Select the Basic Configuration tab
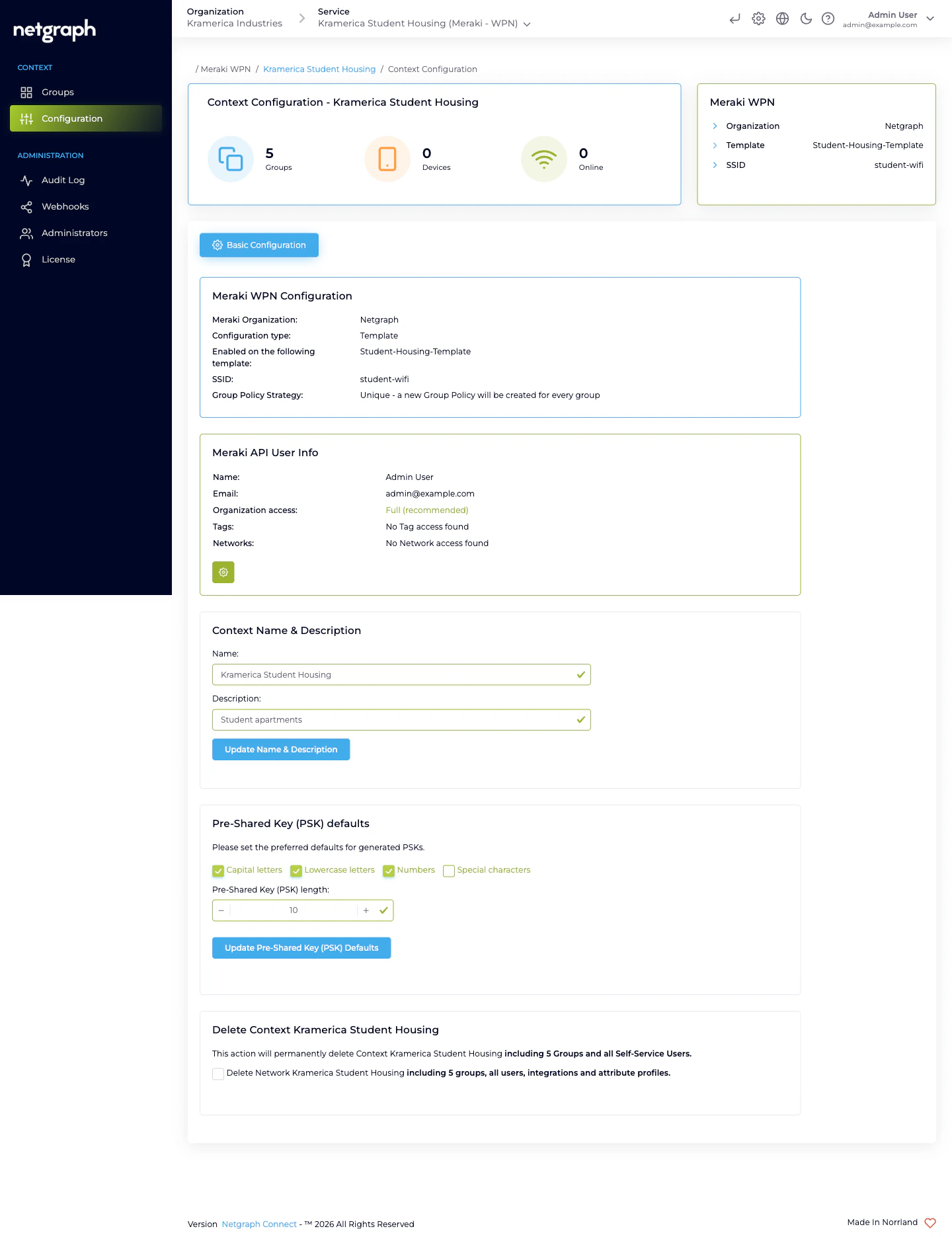Screen dimensions: 952x1237 tap(259, 245)
